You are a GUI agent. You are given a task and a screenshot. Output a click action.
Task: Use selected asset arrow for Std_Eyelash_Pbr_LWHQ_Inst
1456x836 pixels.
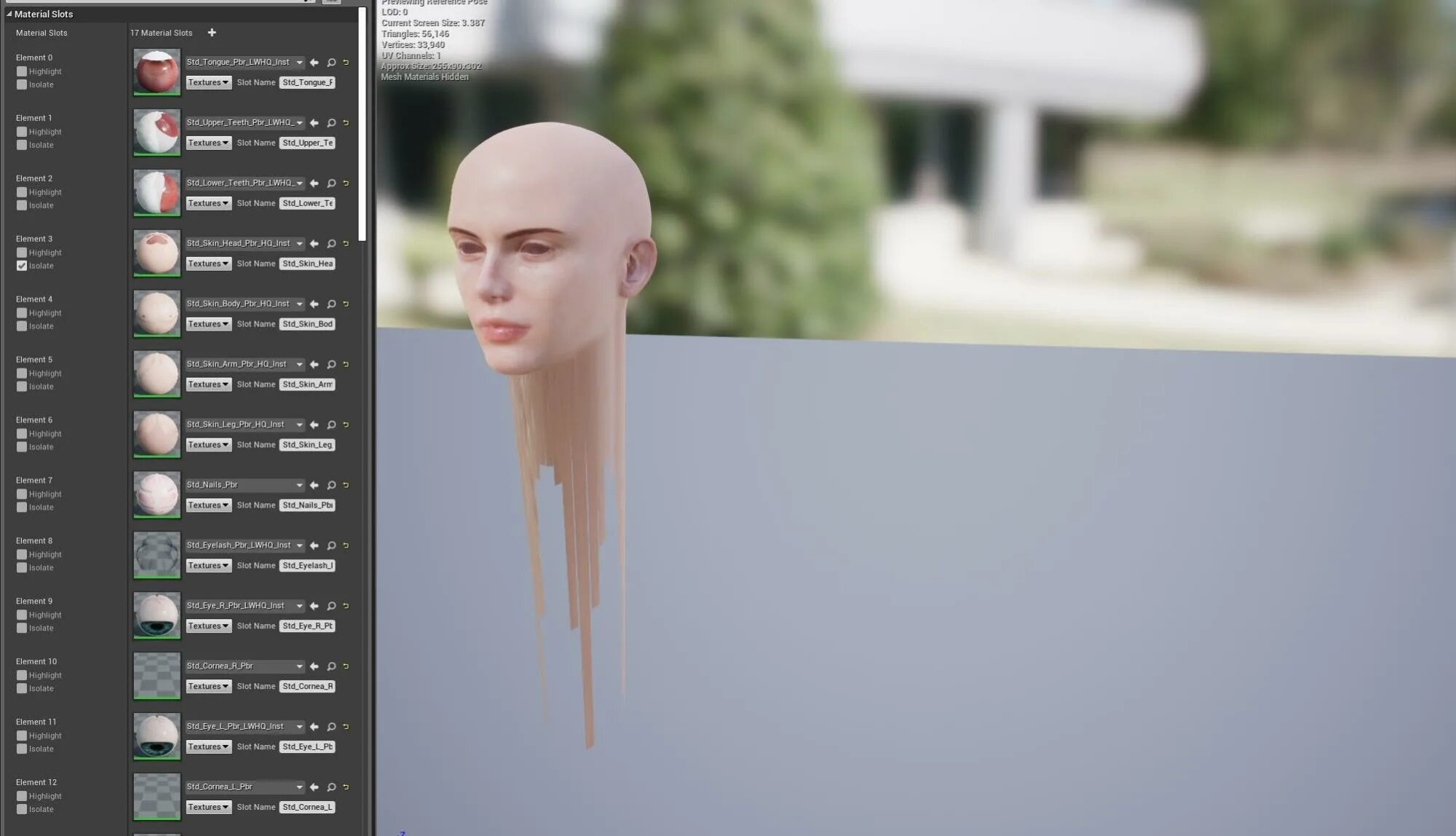(314, 546)
